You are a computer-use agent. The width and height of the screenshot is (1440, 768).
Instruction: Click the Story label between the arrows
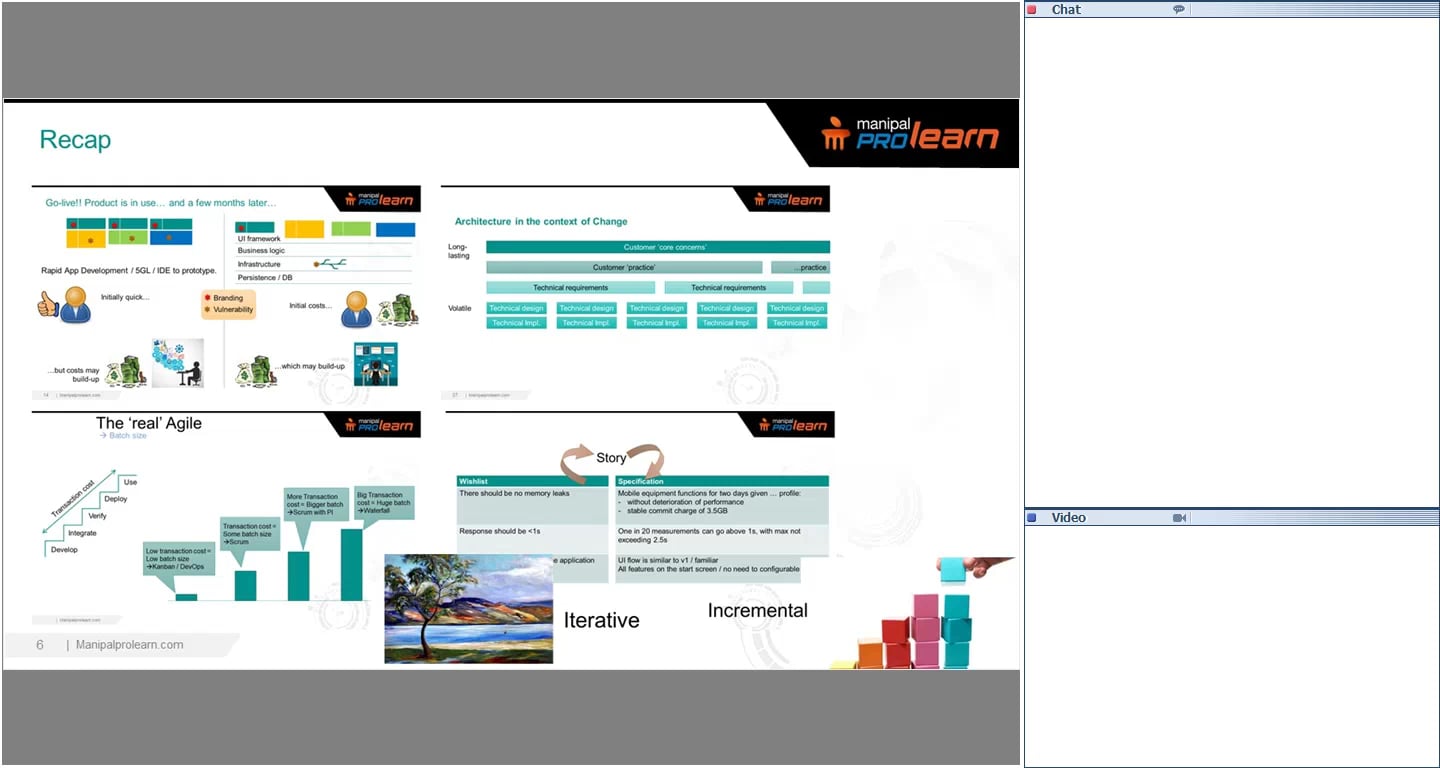(x=611, y=458)
